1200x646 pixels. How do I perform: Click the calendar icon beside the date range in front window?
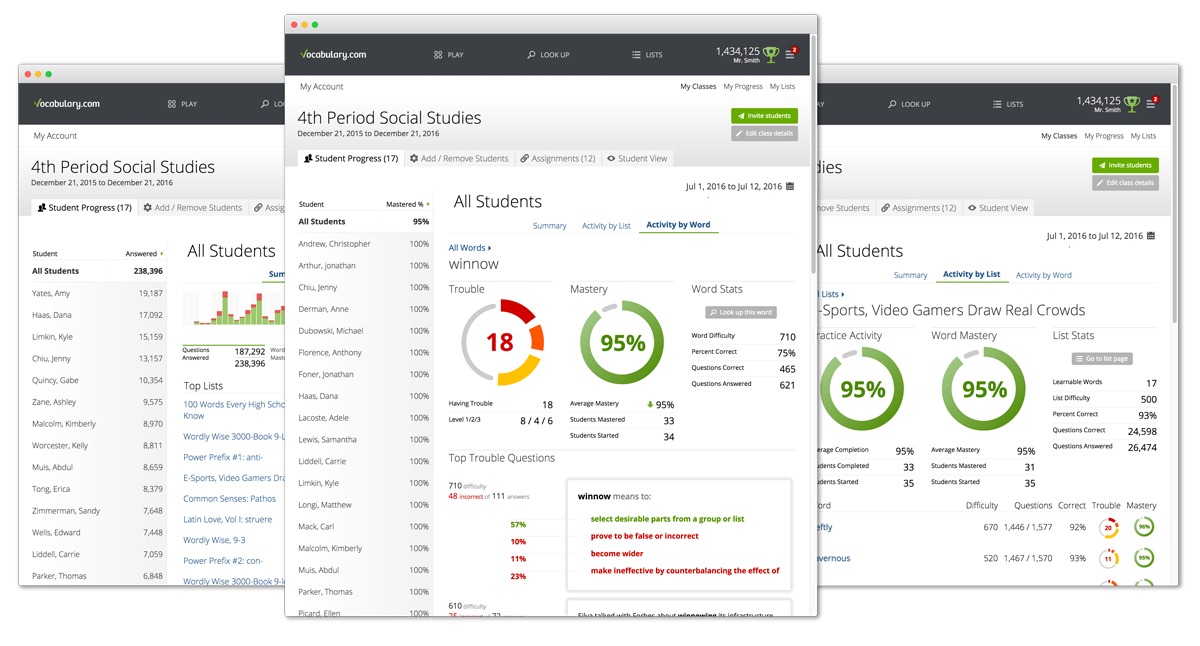(x=790, y=186)
